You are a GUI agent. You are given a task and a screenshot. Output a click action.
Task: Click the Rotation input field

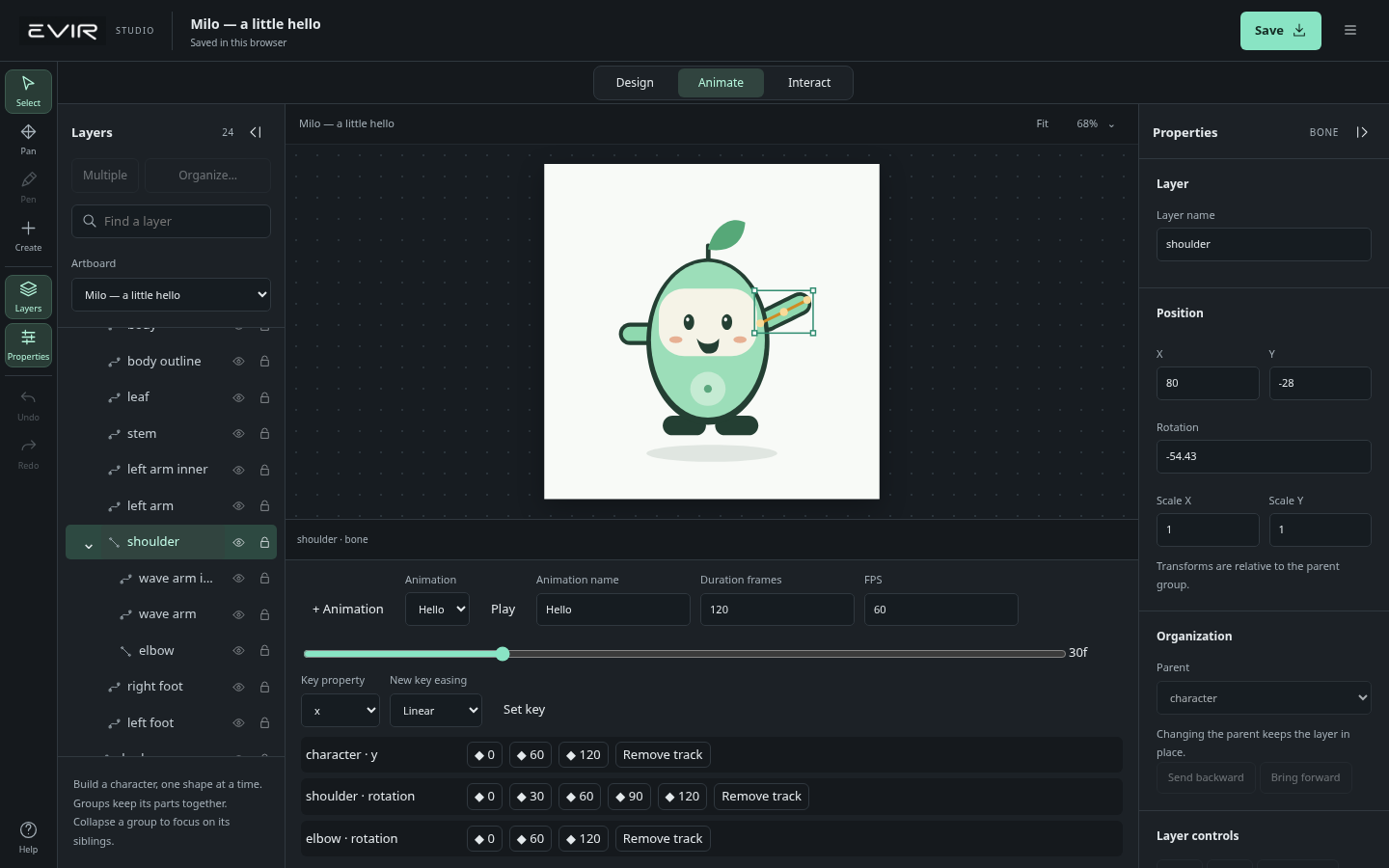(1264, 456)
